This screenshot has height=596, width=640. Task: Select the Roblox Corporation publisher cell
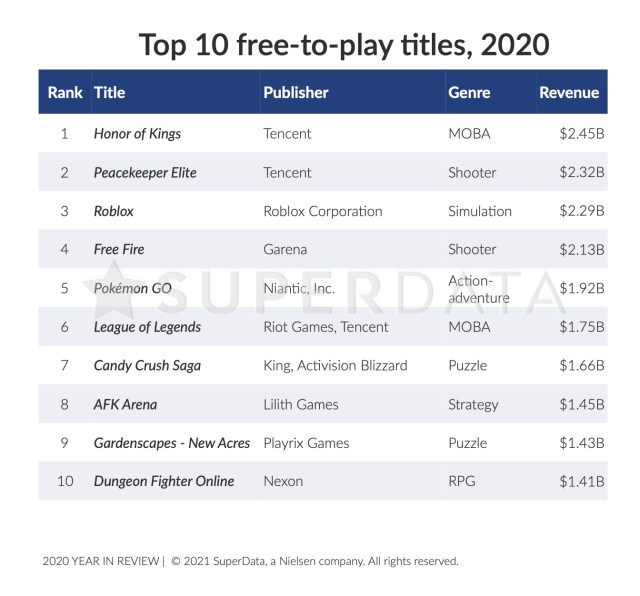[323, 211]
